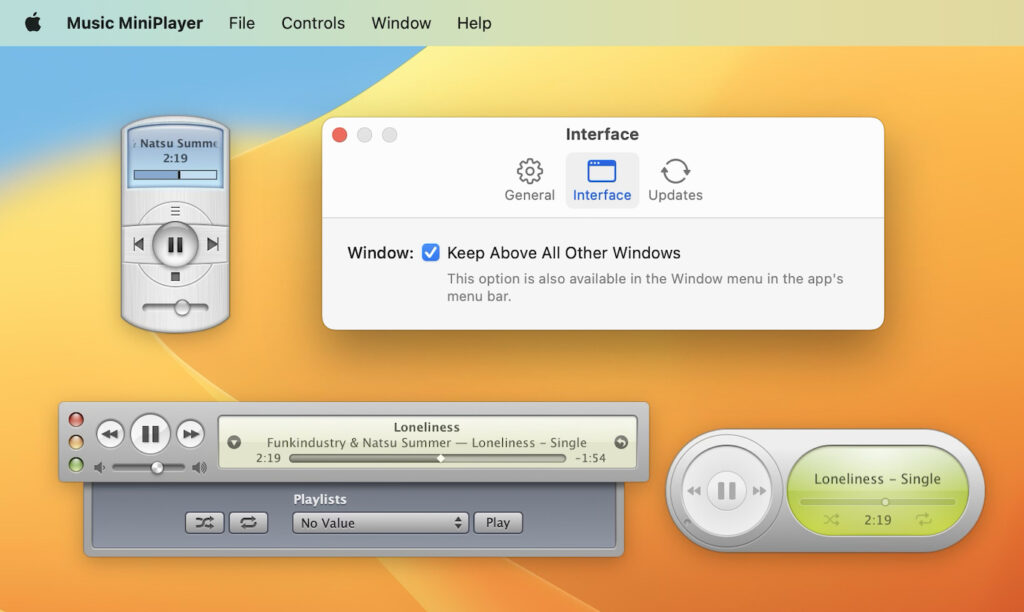Uncheck Keep Above All Other Windows

click(x=431, y=252)
